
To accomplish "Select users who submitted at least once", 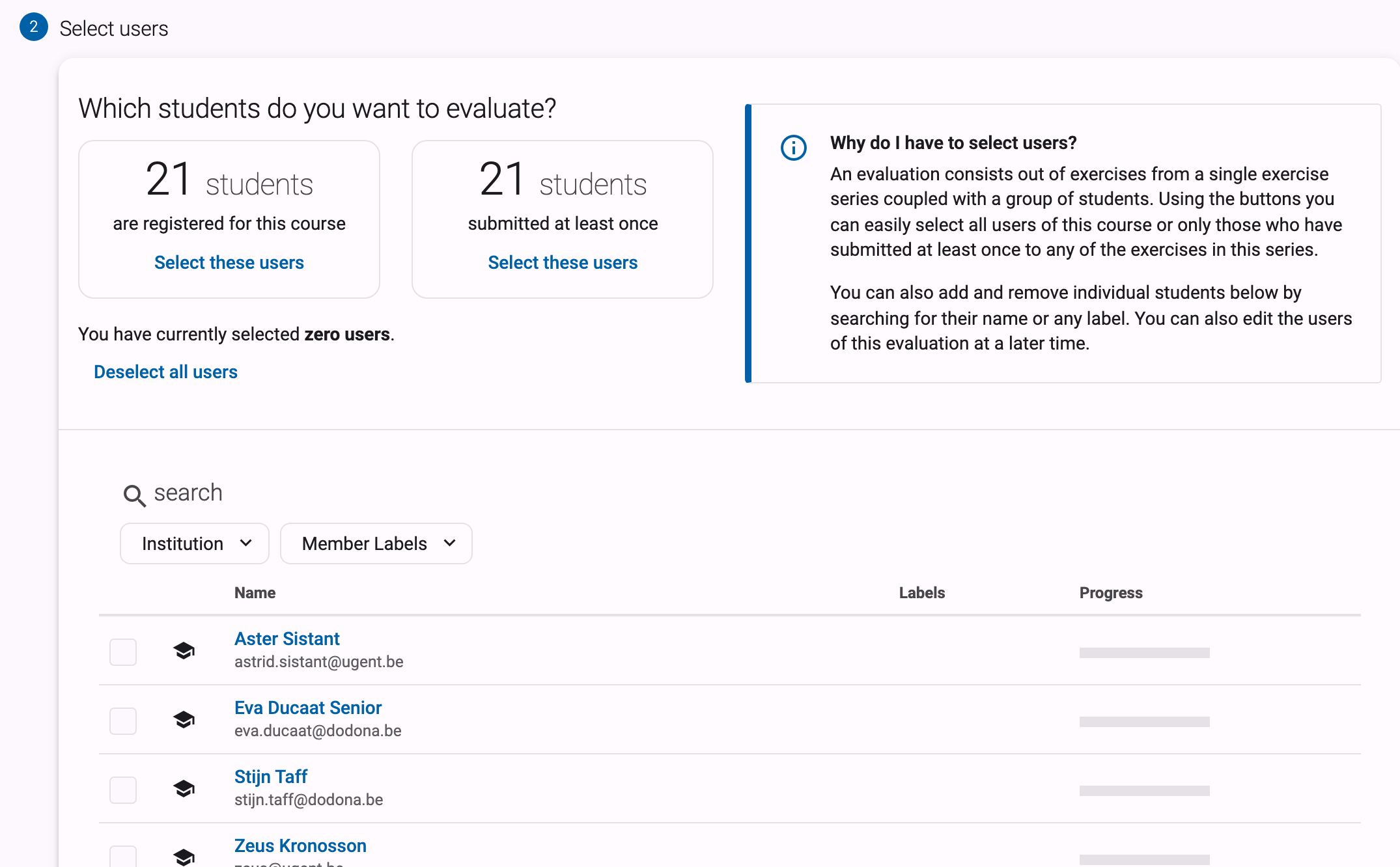I will 563,262.
